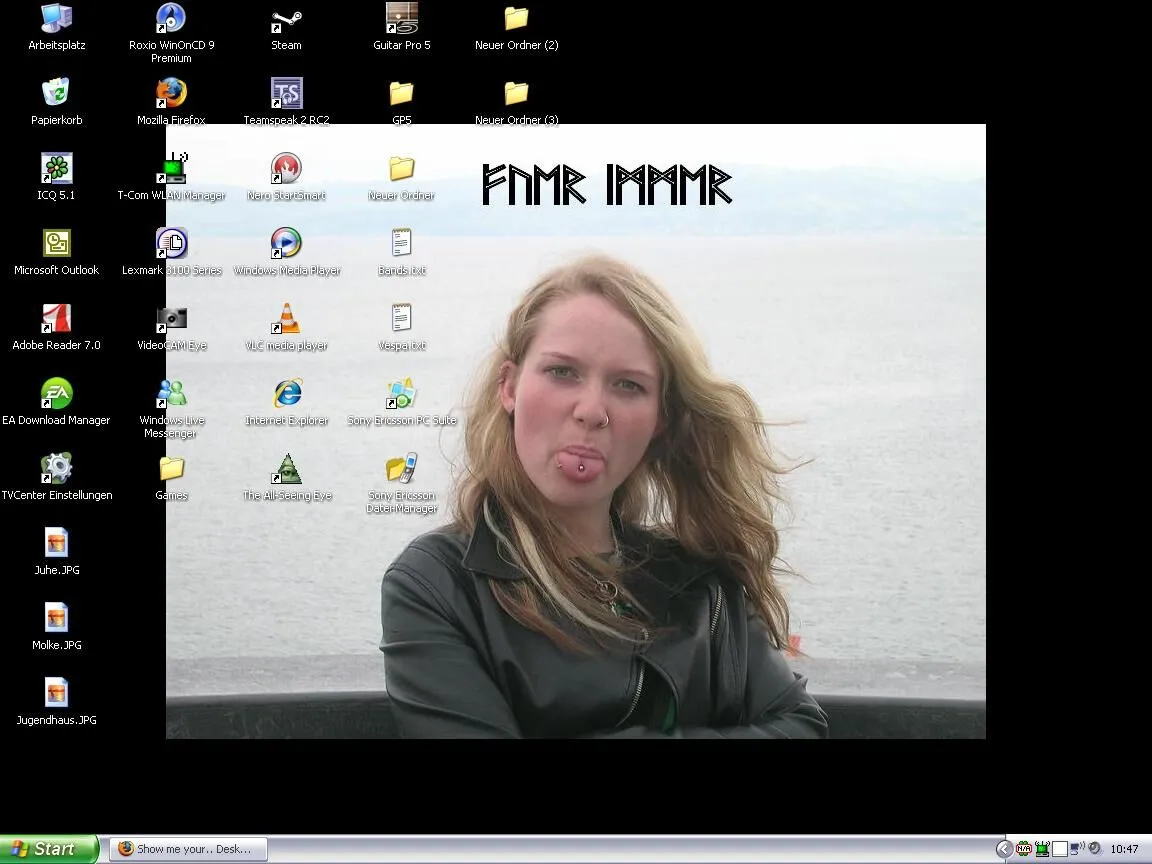Select the Jugendhaus.JPG image file
The height and width of the screenshot is (864, 1152).
[57, 693]
